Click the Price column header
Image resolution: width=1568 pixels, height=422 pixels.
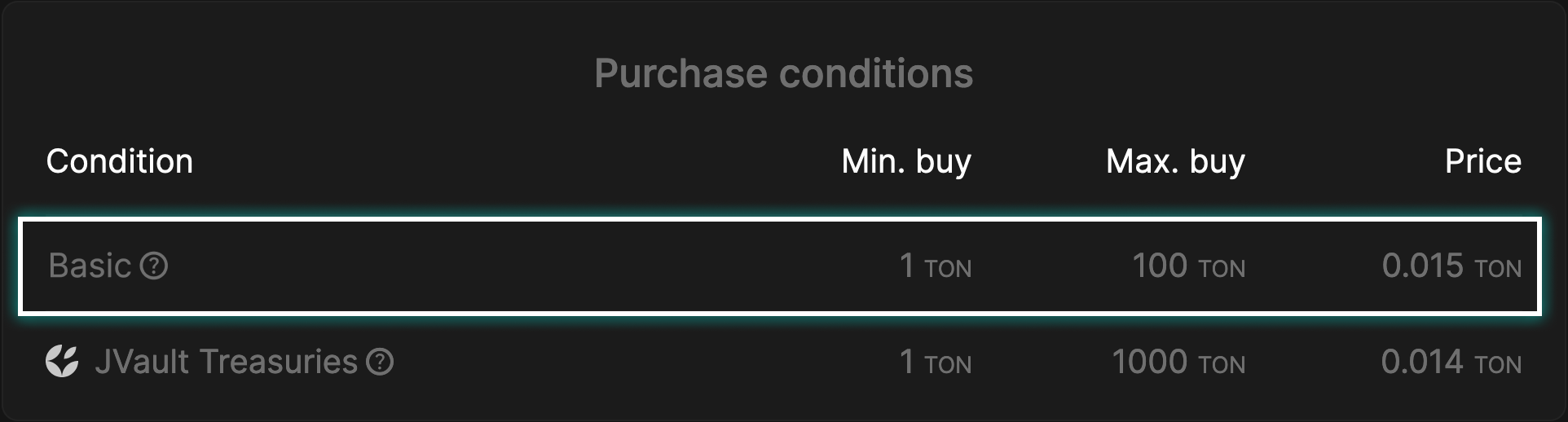(x=1482, y=161)
